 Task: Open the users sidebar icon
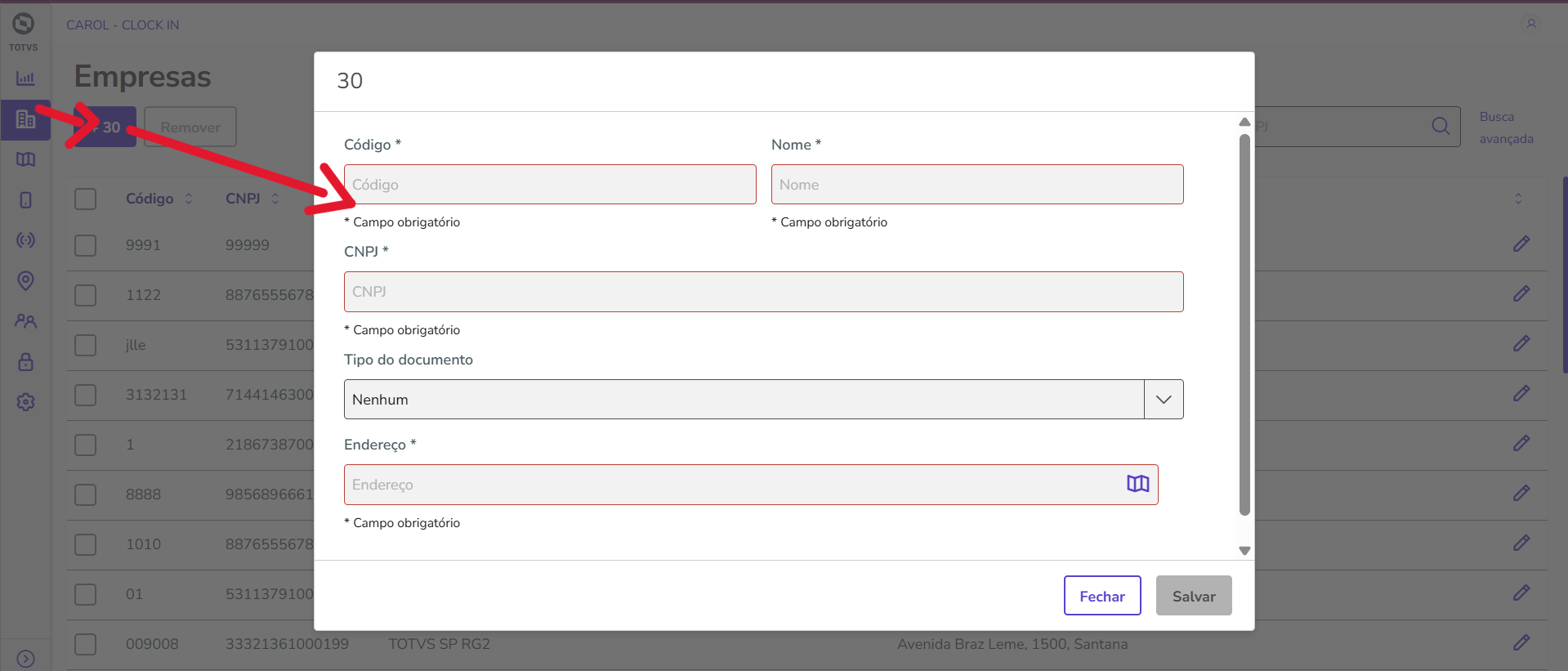[25, 321]
